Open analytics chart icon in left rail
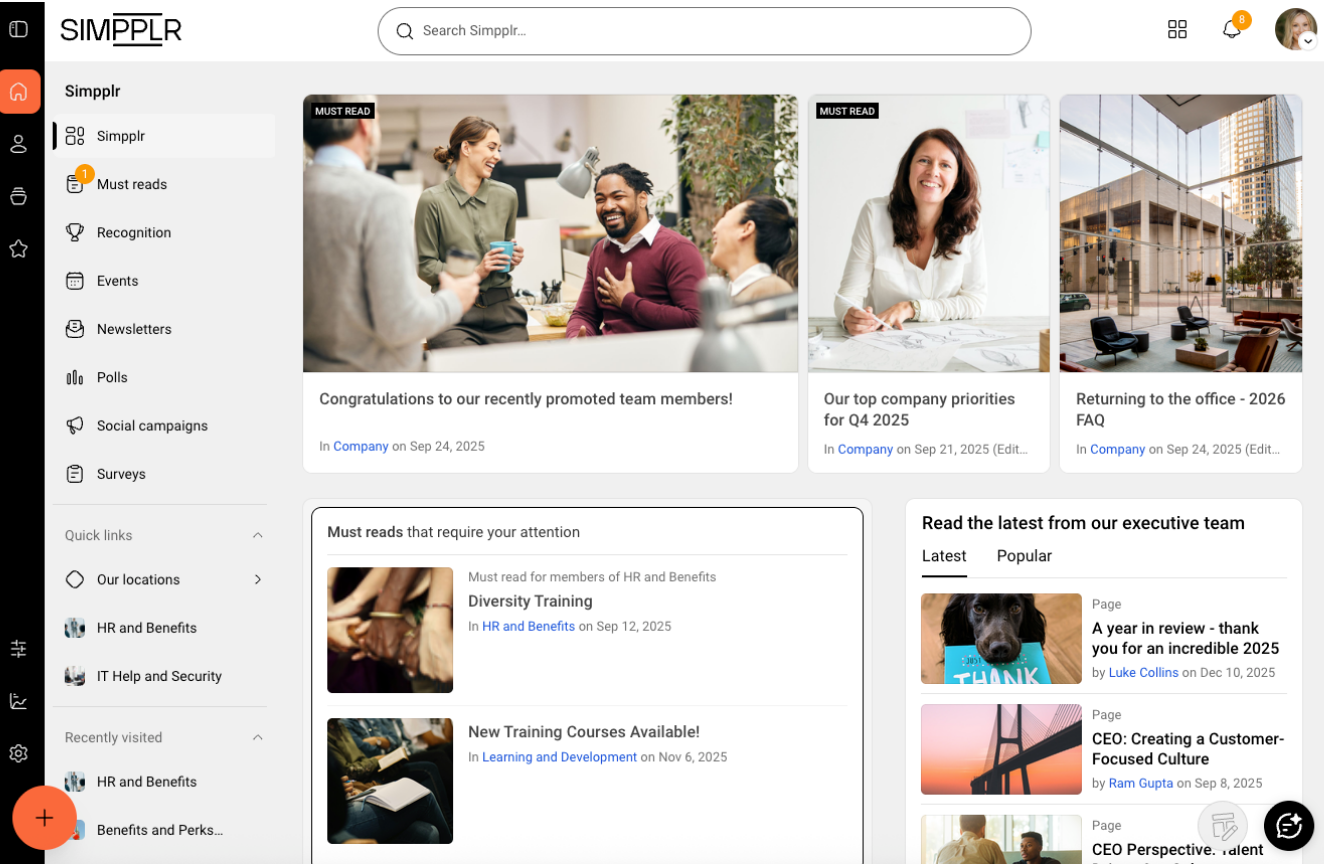Viewport: 1324px width, 864px height. [x=18, y=701]
